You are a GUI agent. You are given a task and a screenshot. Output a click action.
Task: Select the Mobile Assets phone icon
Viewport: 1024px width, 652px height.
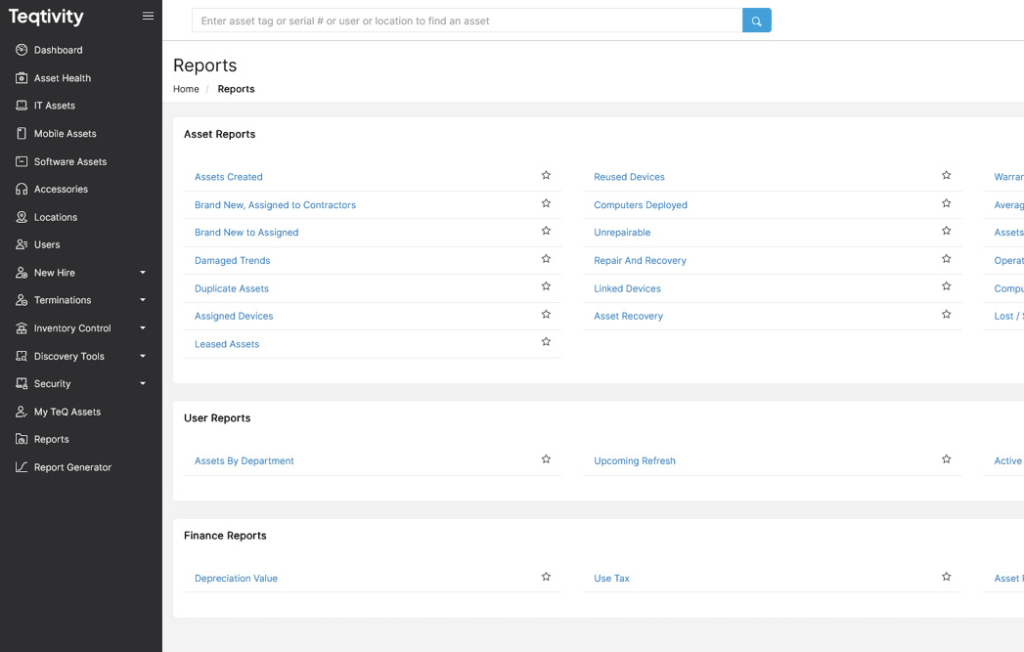coord(21,133)
